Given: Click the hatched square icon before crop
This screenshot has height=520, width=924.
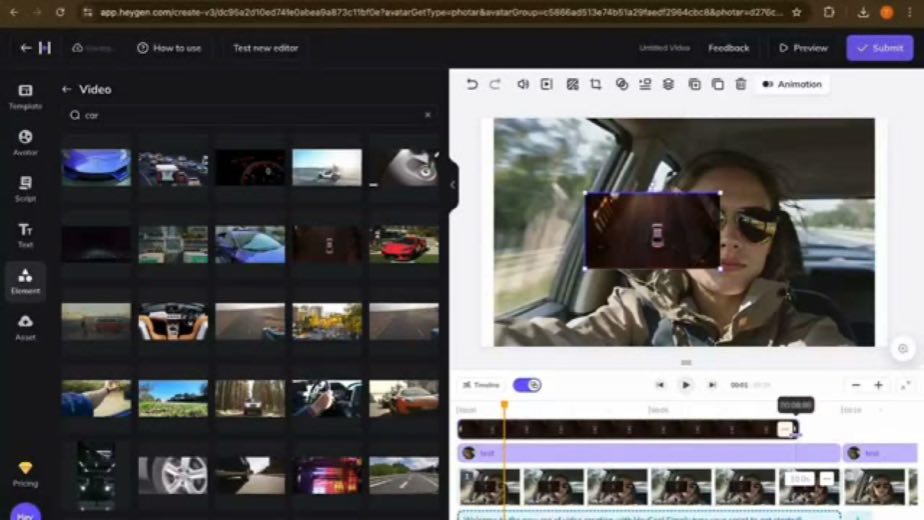Looking at the screenshot, I should [572, 84].
